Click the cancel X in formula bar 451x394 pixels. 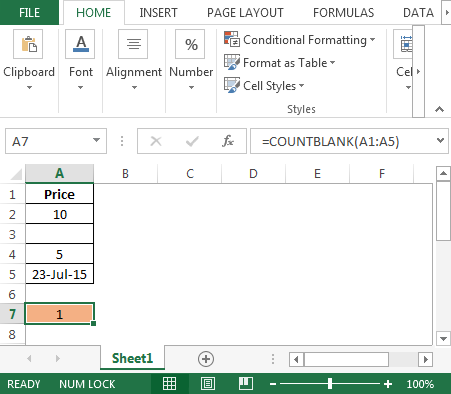pyautogui.click(x=156, y=141)
